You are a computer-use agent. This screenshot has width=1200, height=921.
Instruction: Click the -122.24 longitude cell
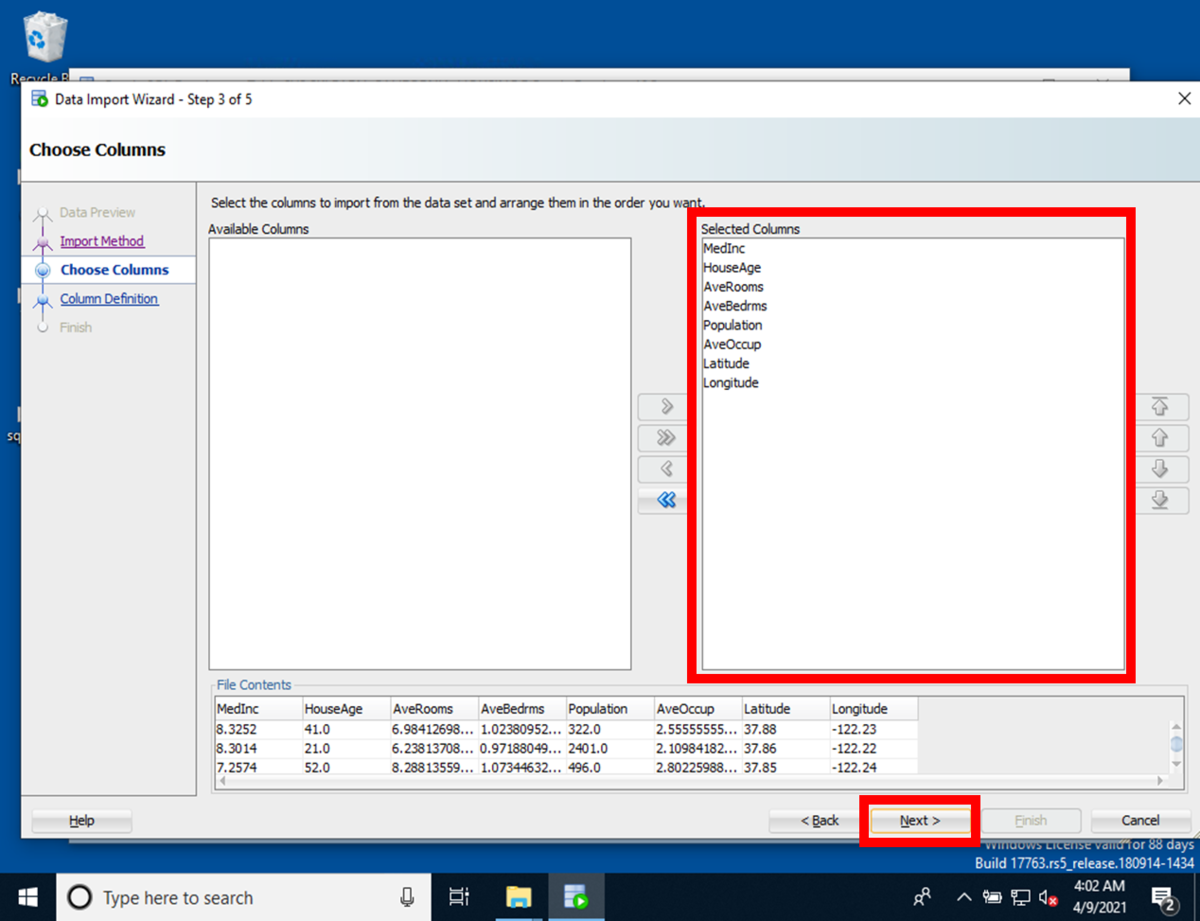pyautogui.click(x=874, y=767)
